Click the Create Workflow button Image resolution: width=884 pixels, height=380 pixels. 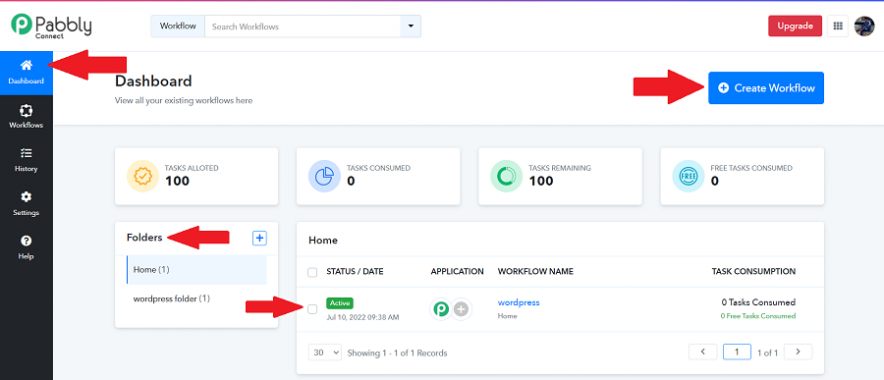[x=766, y=88]
